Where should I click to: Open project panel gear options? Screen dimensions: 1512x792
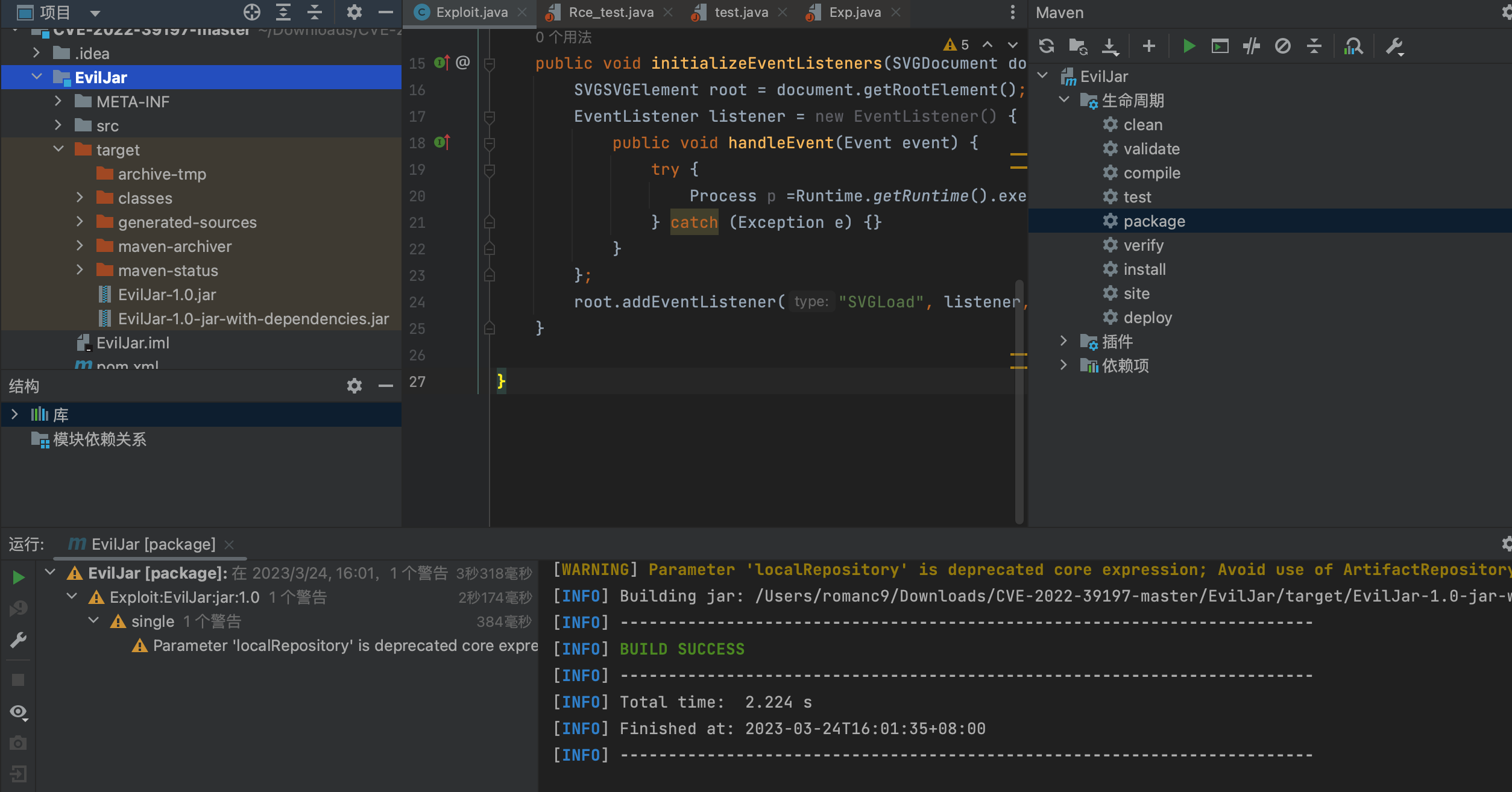pyautogui.click(x=354, y=12)
